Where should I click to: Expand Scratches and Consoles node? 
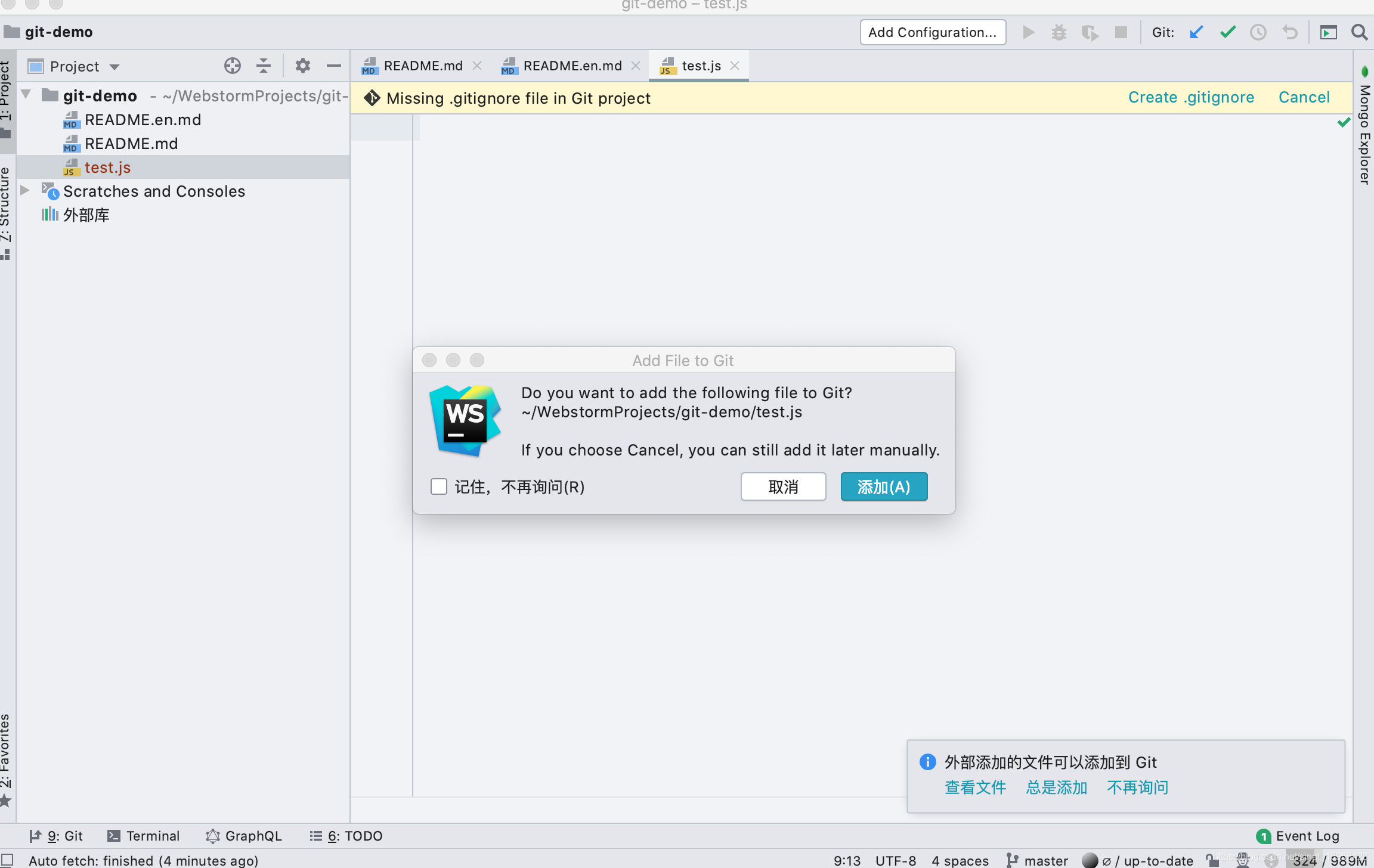(x=25, y=190)
